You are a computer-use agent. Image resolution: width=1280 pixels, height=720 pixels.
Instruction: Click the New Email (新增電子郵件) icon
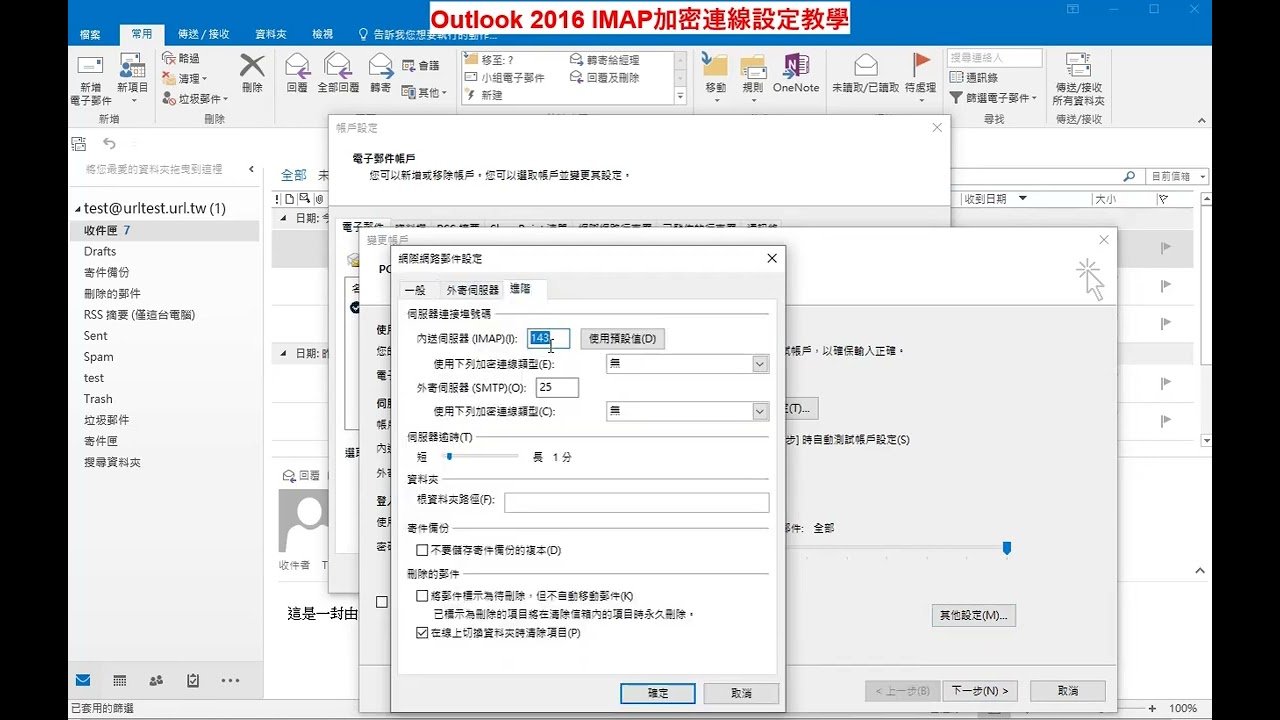tap(91, 67)
